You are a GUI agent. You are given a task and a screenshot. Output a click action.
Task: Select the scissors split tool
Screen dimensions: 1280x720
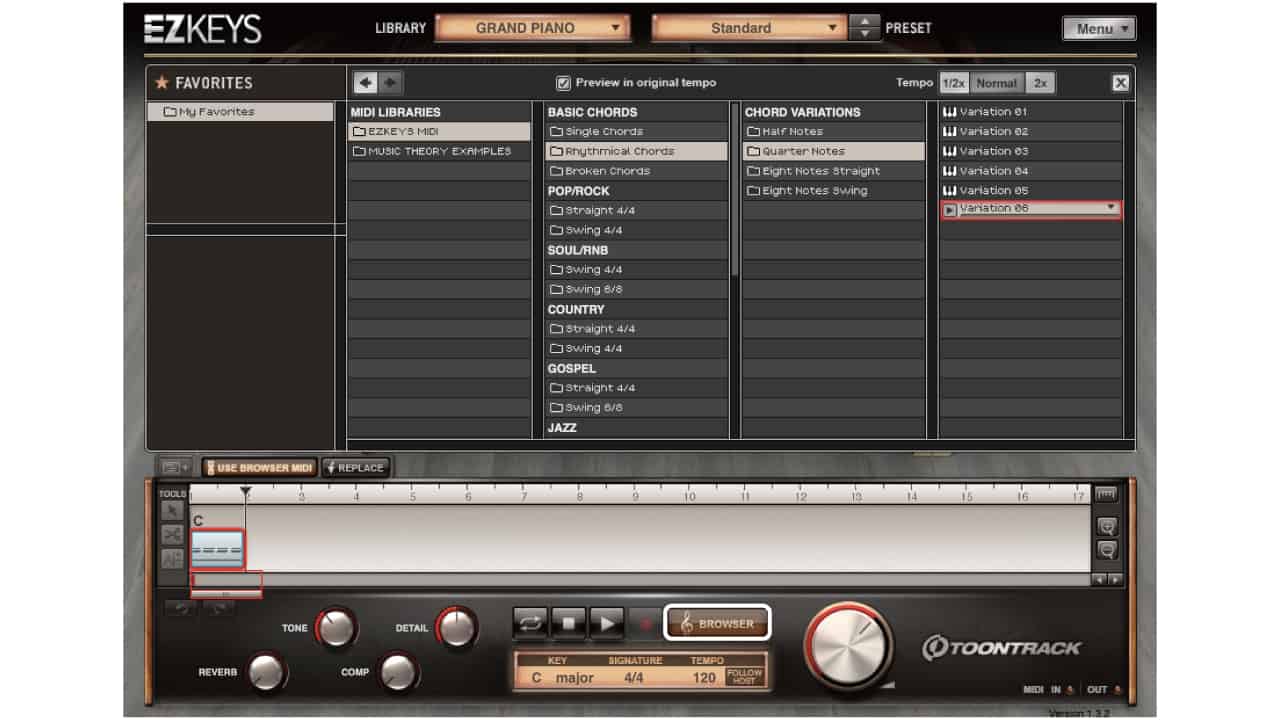pos(170,535)
